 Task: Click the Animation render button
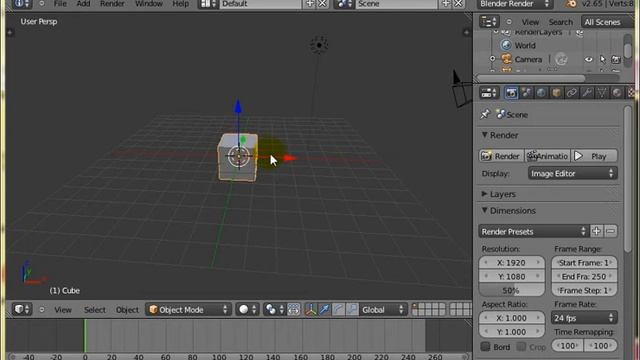547,156
